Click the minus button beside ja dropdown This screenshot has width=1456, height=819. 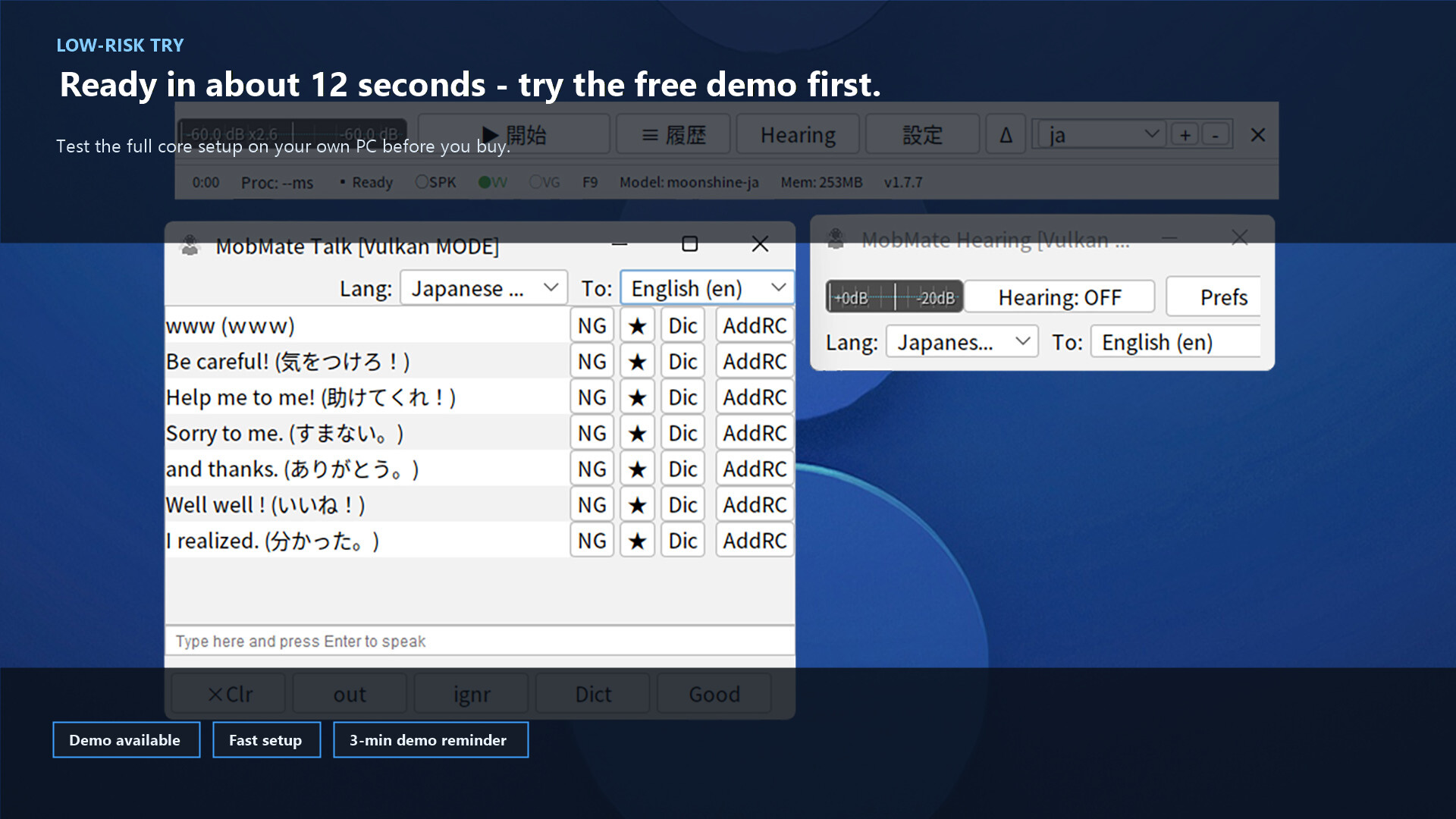click(1216, 135)
